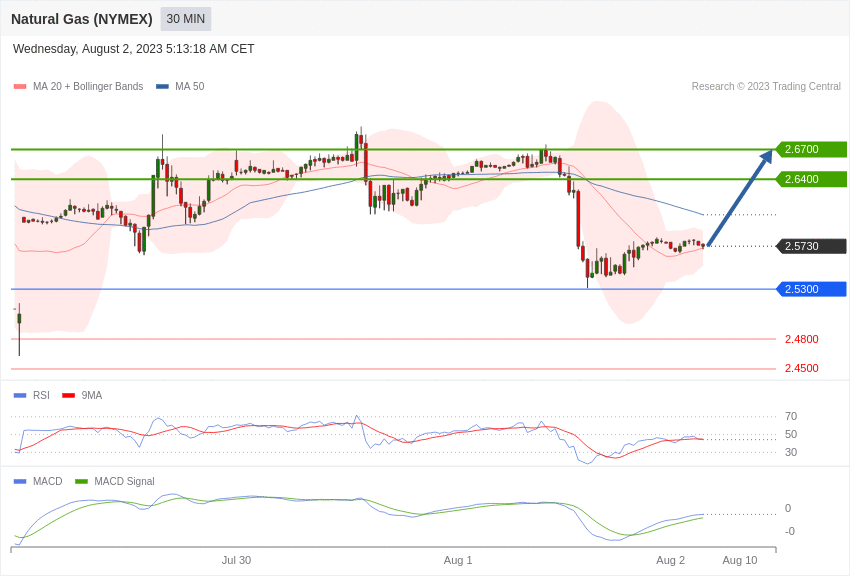
Task: Click the red 9MA legend swatch
Action: point(69,396)
